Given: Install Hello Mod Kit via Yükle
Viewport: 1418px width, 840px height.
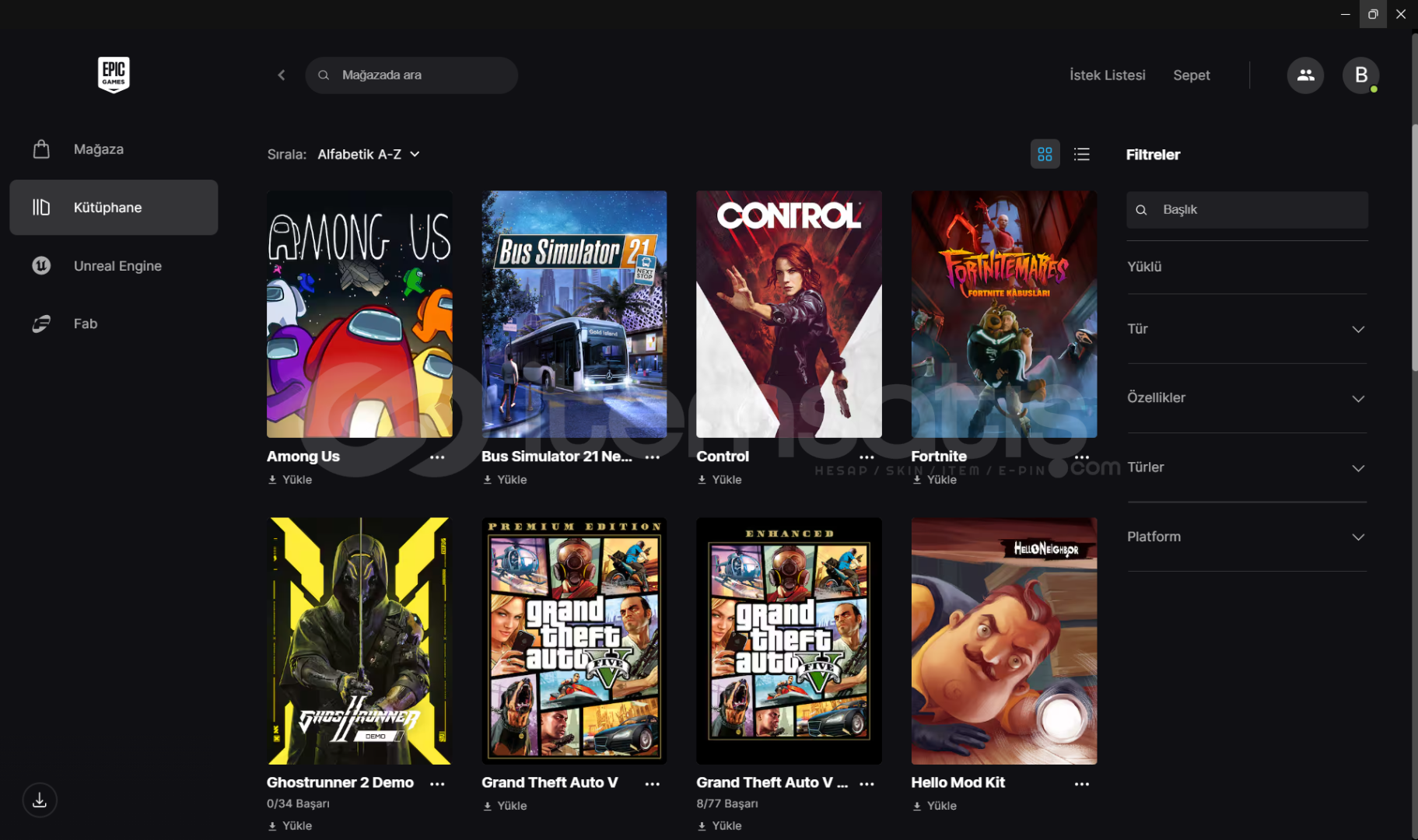Looking at the screenshot, I should point(934,806).
